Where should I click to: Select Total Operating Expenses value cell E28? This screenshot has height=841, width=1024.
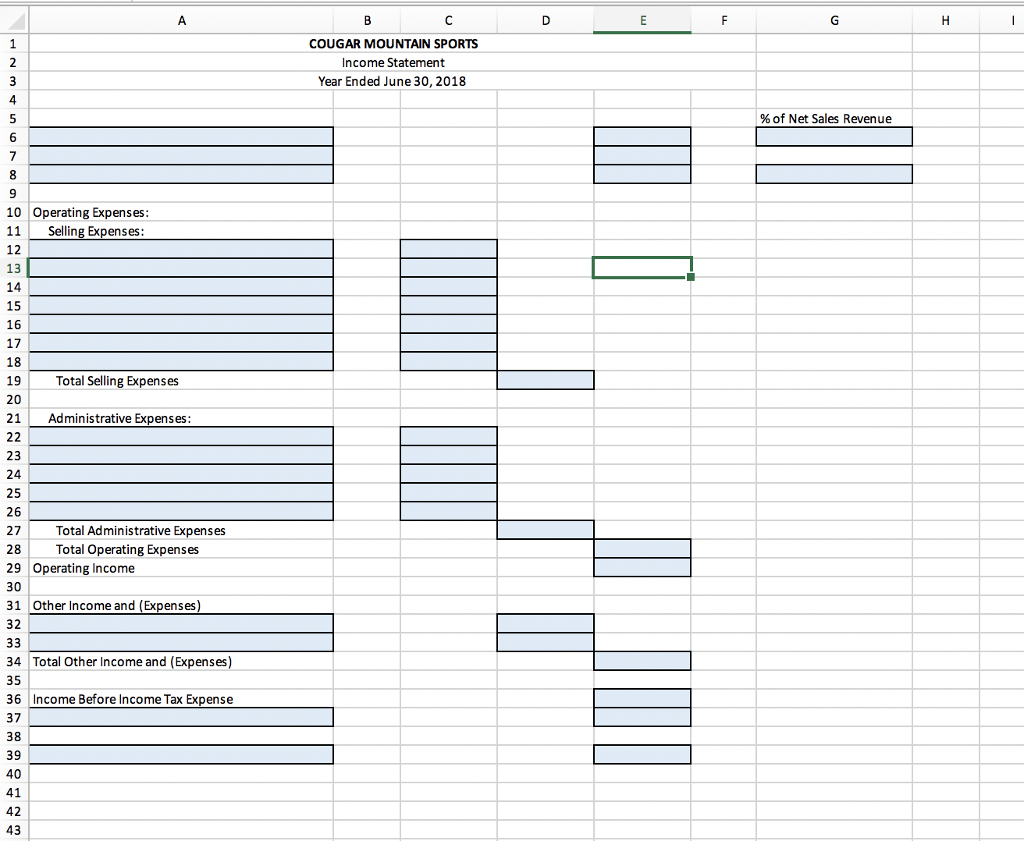[x=642, y=548]
